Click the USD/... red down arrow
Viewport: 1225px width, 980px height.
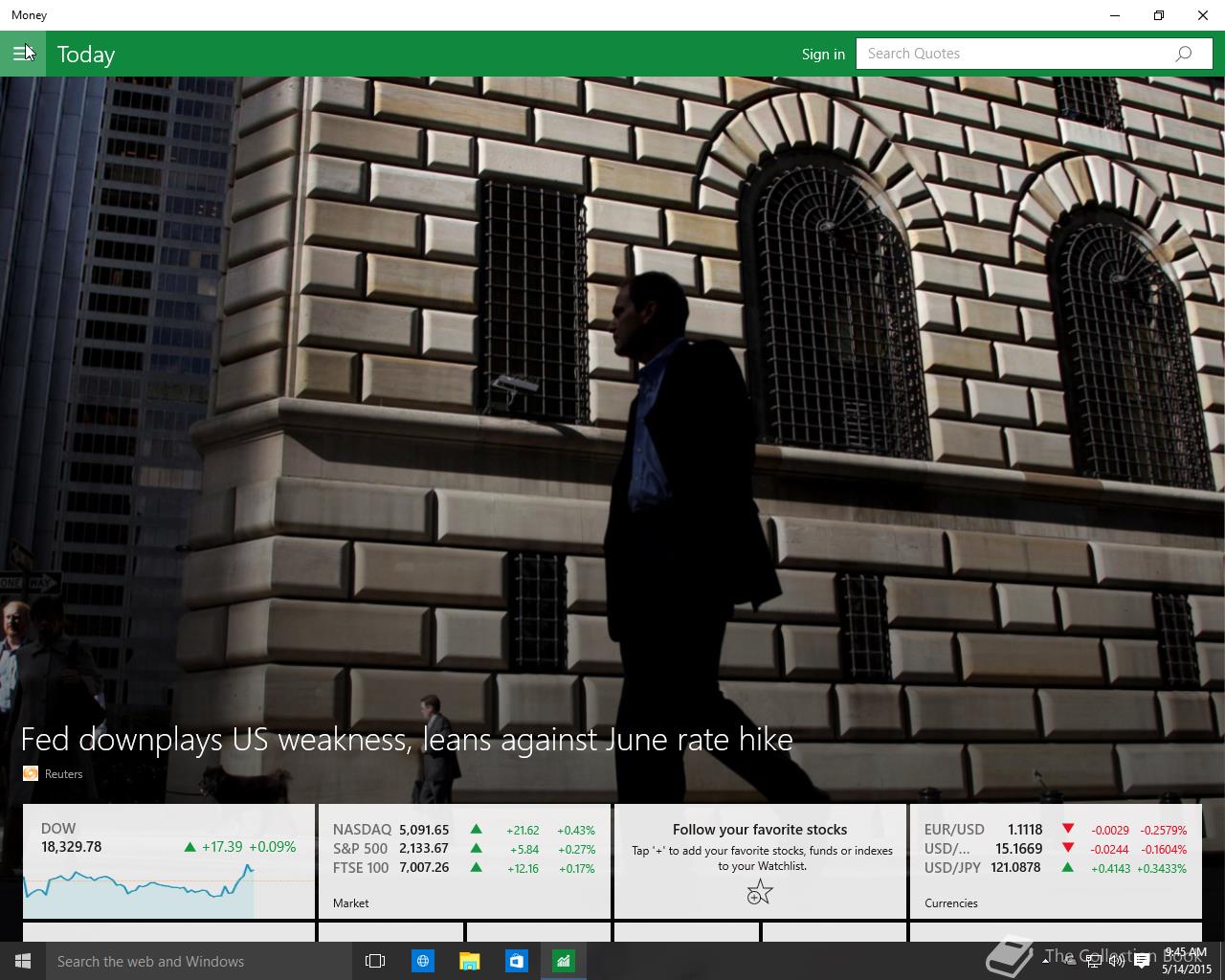[x=1068, y=848]
